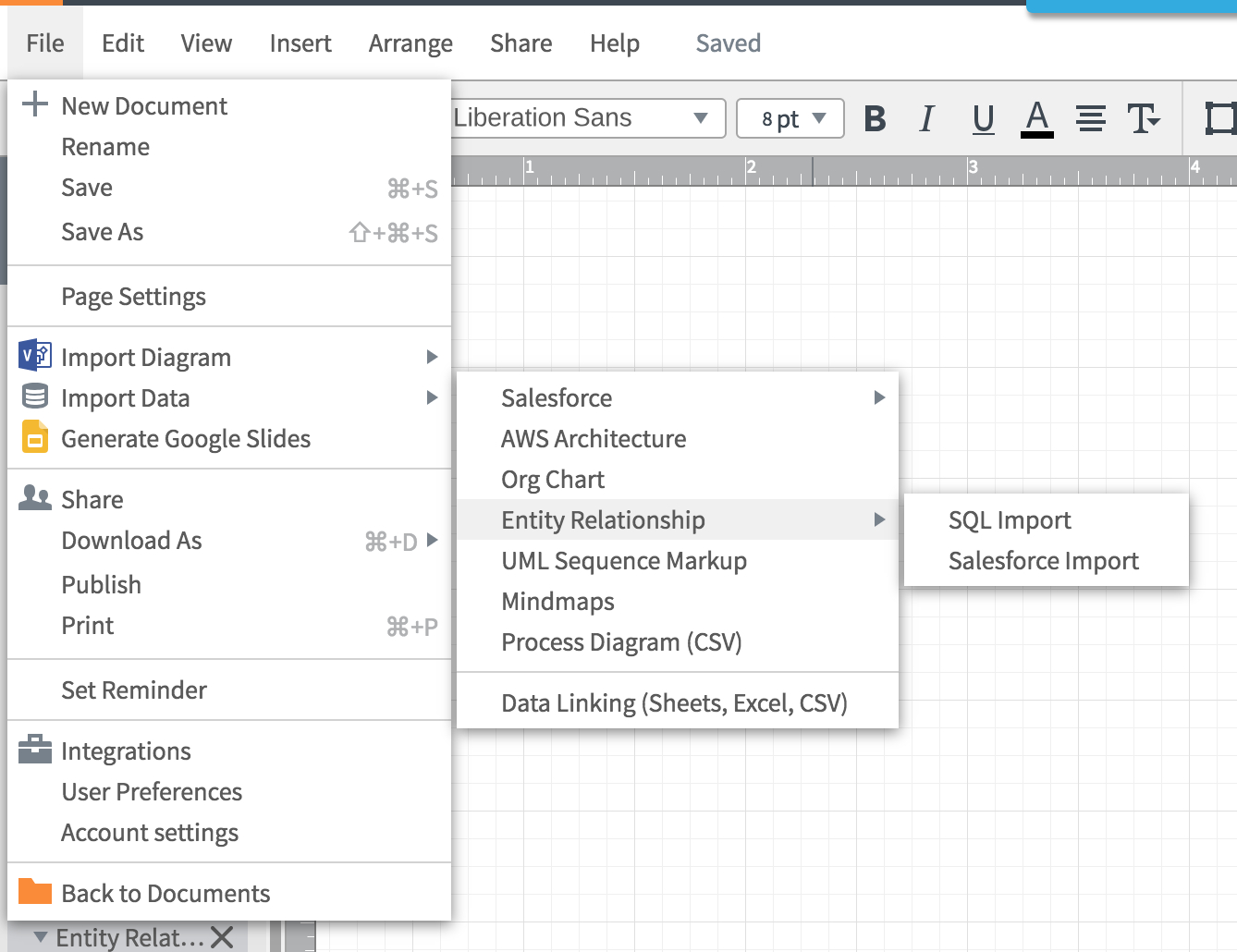The image size is (1237, 952).
Task: Toggle underline text formatting
Action: coord(984,119)
